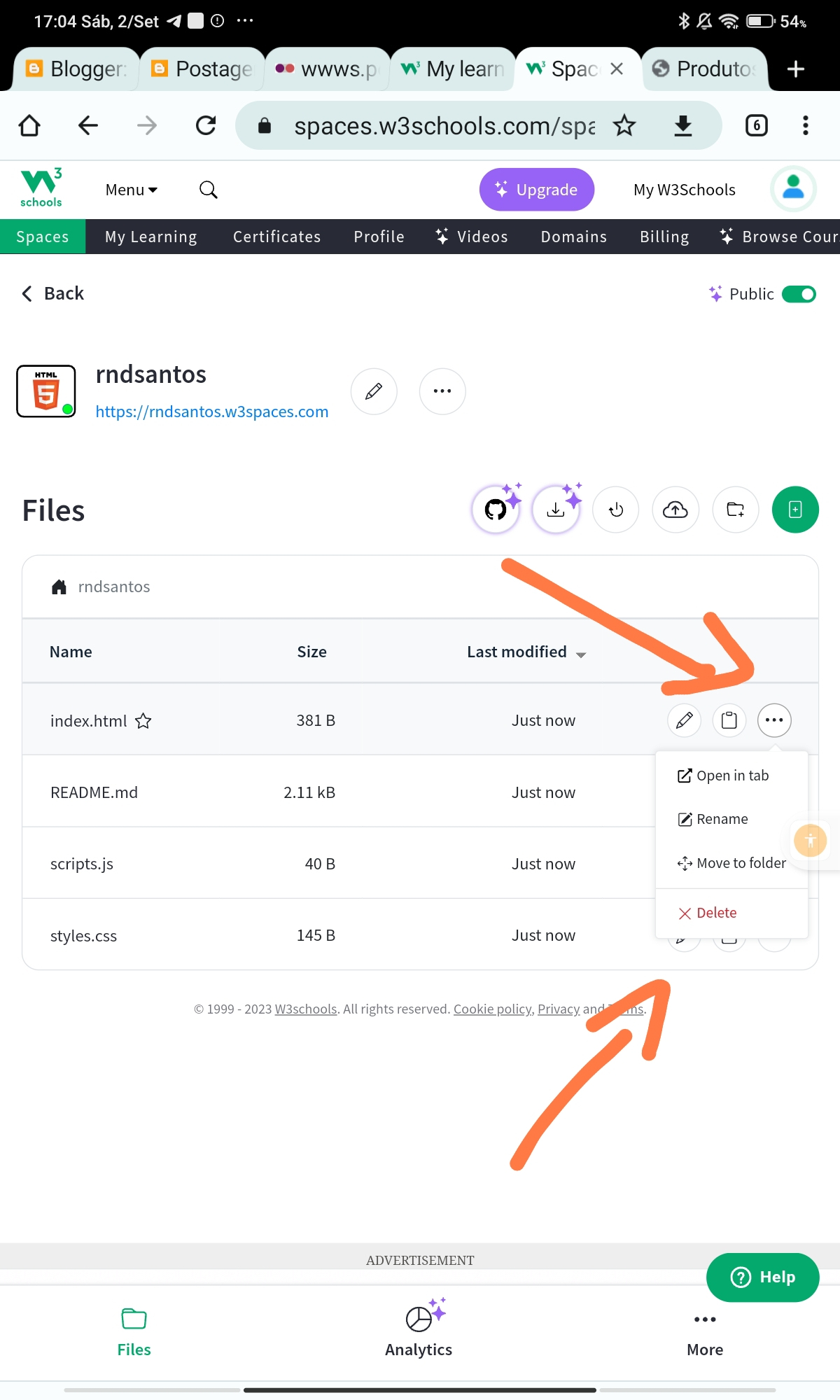Open the Menu dropdown
This screenshot has width=840, height=1400.
pos(131,190)
